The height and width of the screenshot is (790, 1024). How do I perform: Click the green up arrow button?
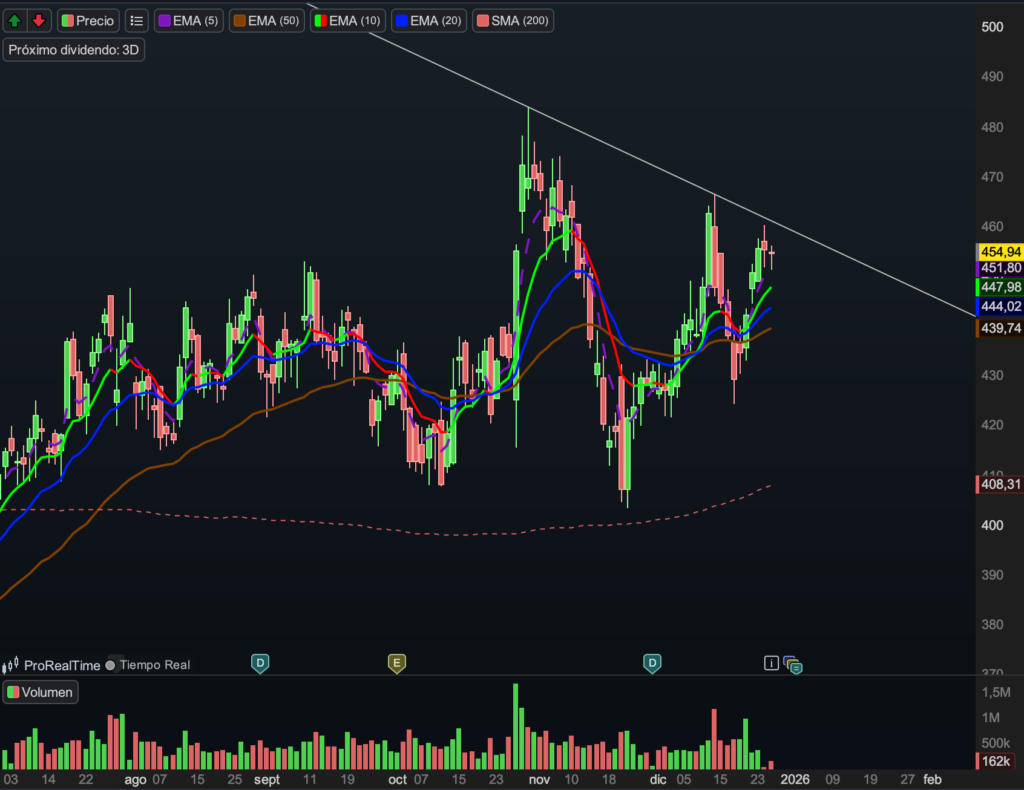(15, 20)
